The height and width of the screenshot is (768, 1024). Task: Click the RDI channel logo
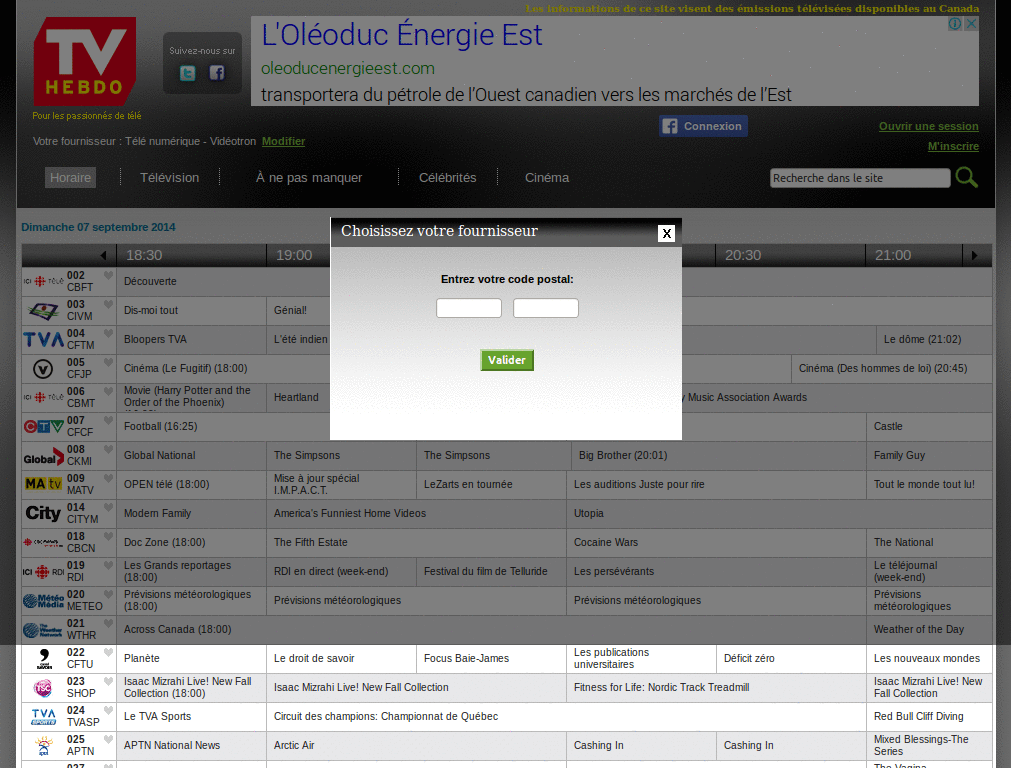point(44,572)
